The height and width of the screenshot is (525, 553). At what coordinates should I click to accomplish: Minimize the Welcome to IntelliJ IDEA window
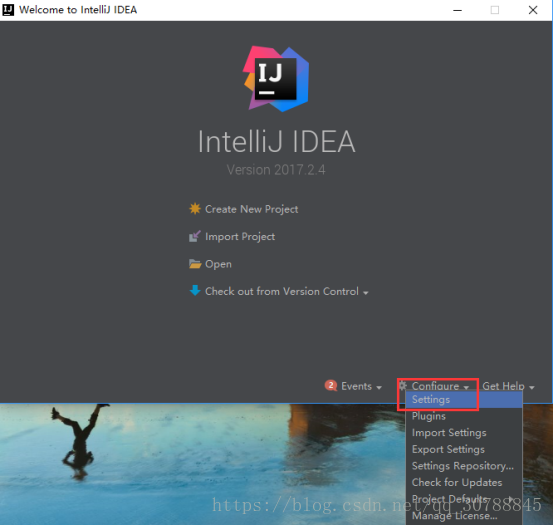(x=457, y=10)
